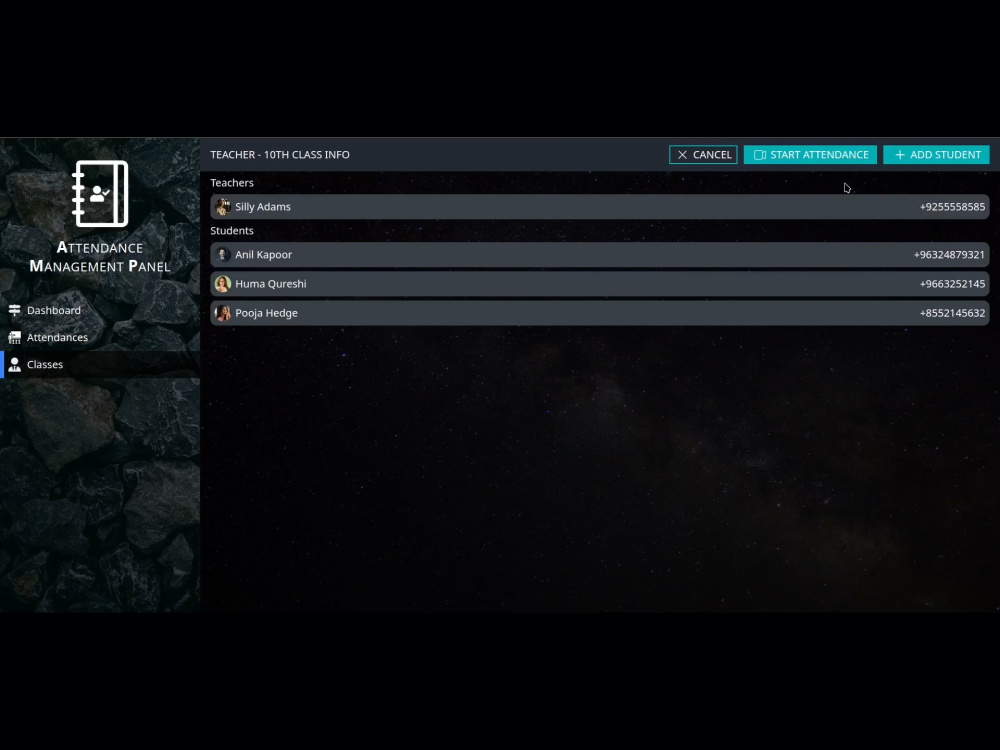
Task: Click the plus icon in Add Student
Action: pos(900,155)
